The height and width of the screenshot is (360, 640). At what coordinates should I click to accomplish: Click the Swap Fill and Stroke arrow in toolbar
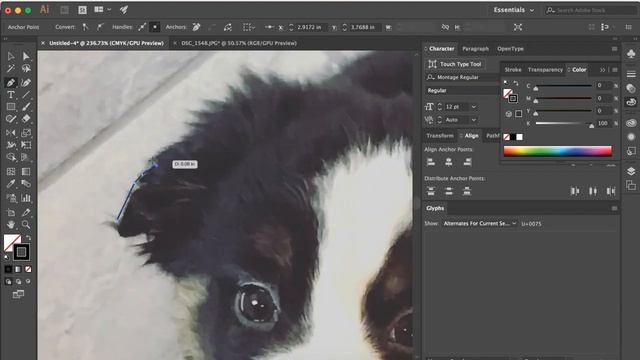[28, 237]
